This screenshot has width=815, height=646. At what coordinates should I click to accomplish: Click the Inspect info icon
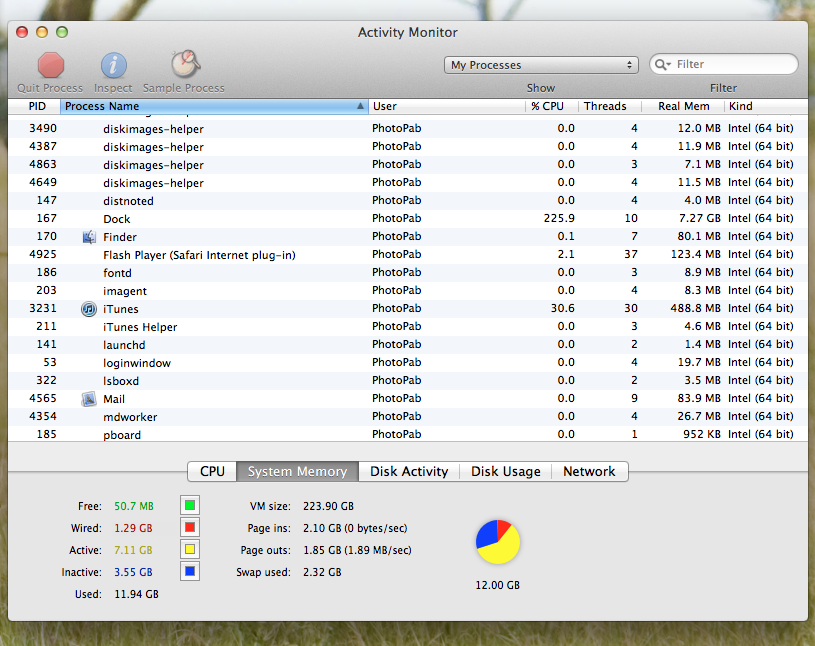(113, 65)
